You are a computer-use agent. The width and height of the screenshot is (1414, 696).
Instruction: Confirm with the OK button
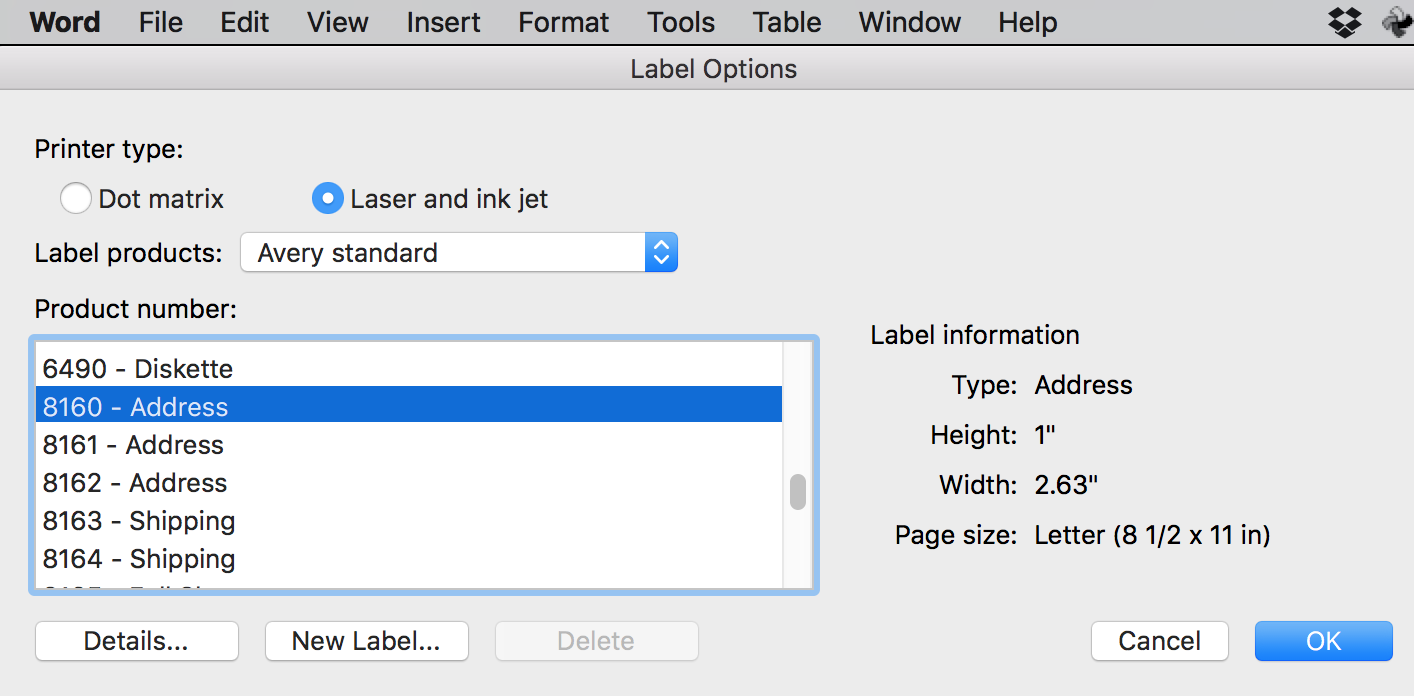pos(1323,641)
